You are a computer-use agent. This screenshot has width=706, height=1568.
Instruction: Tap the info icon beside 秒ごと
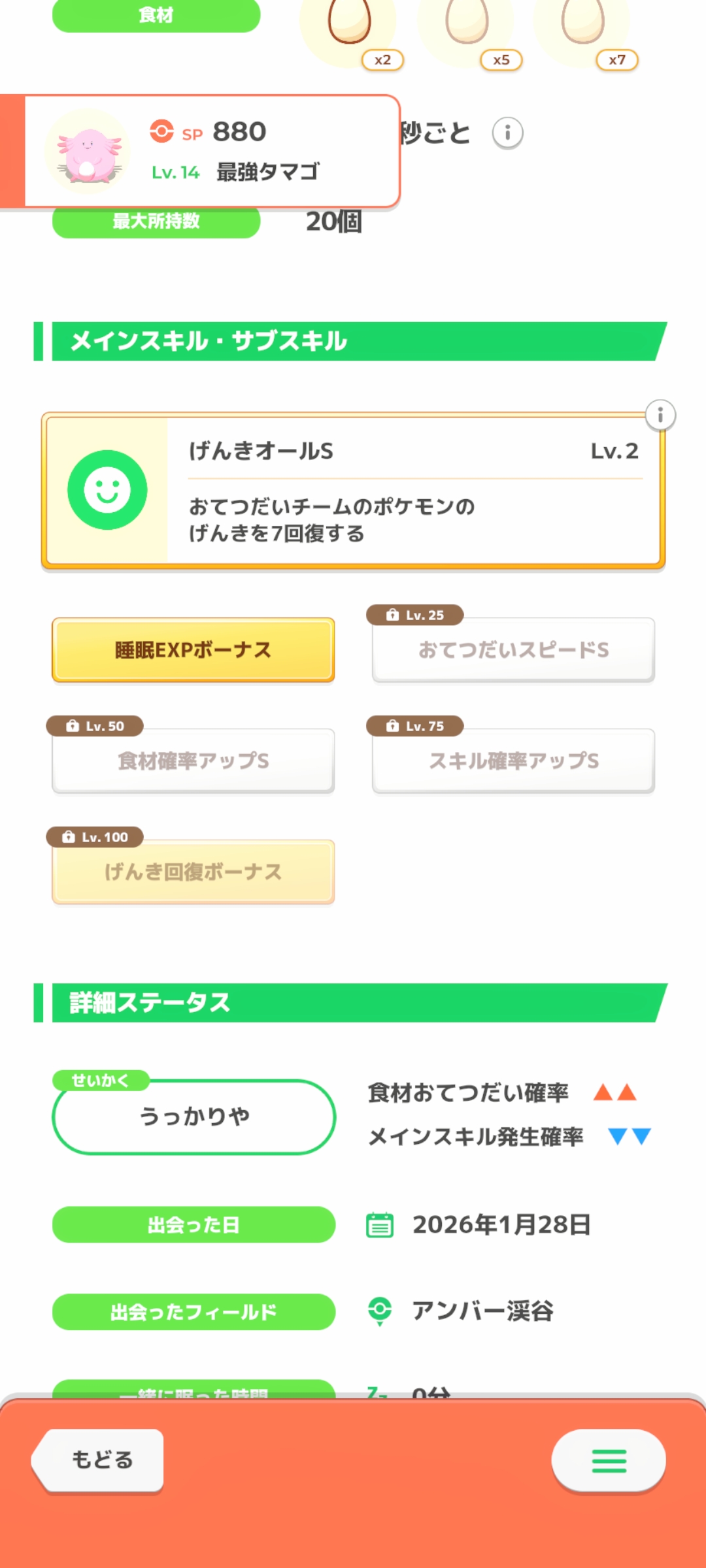[507, 133]
